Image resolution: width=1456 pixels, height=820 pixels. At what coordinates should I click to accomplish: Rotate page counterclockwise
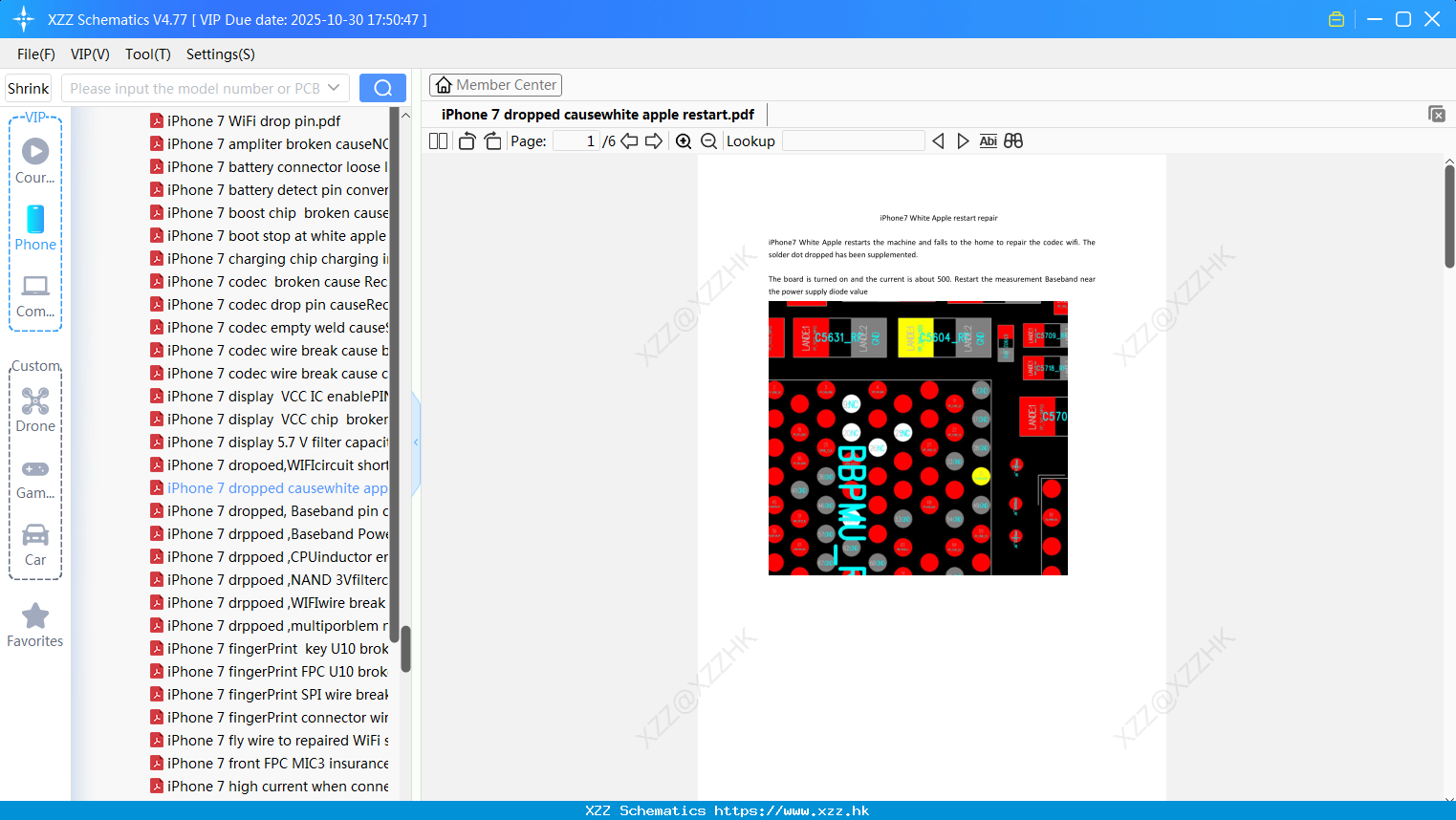(x=467, y=141)
